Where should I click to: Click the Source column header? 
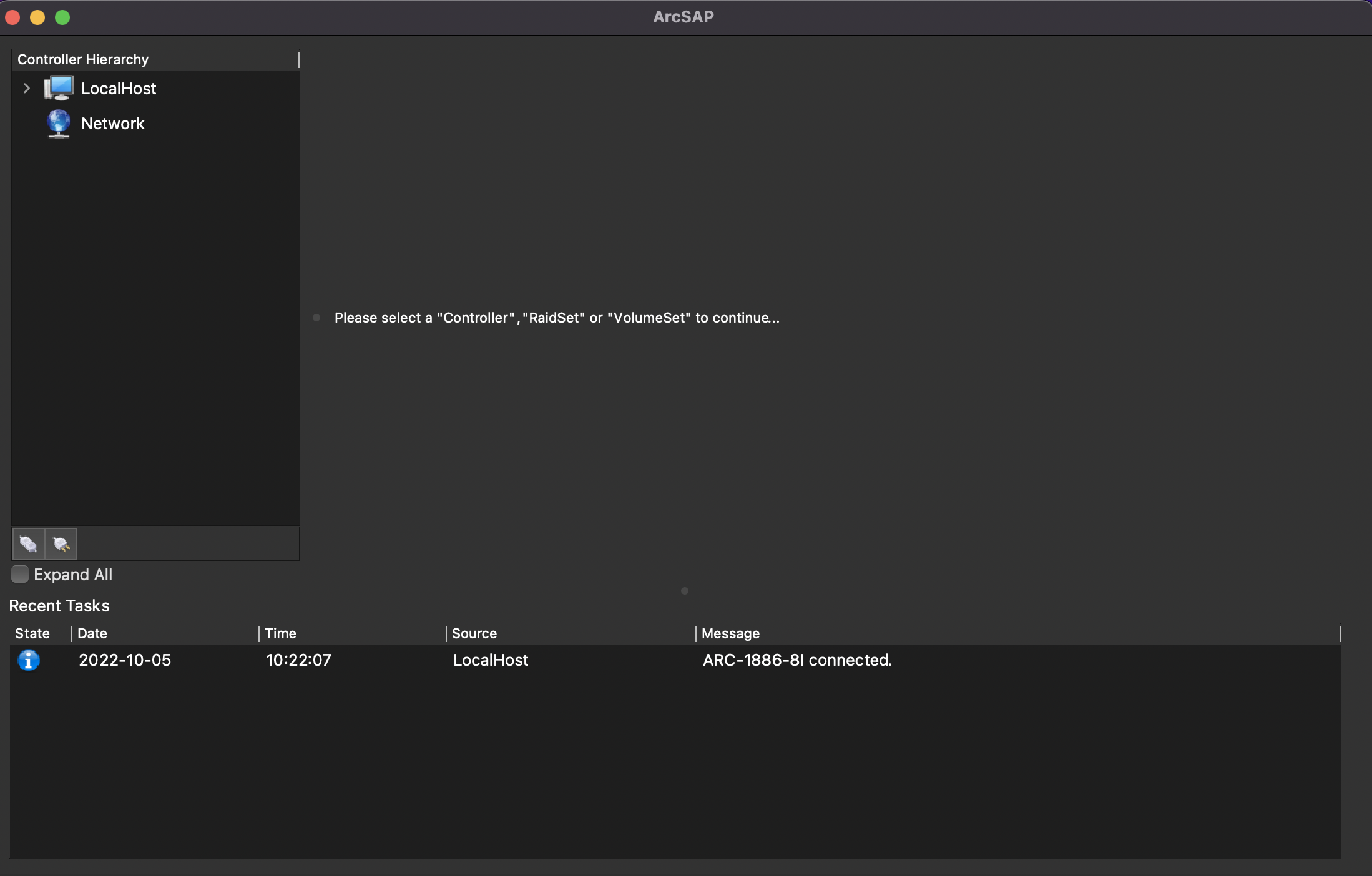(x=474, y=634)
